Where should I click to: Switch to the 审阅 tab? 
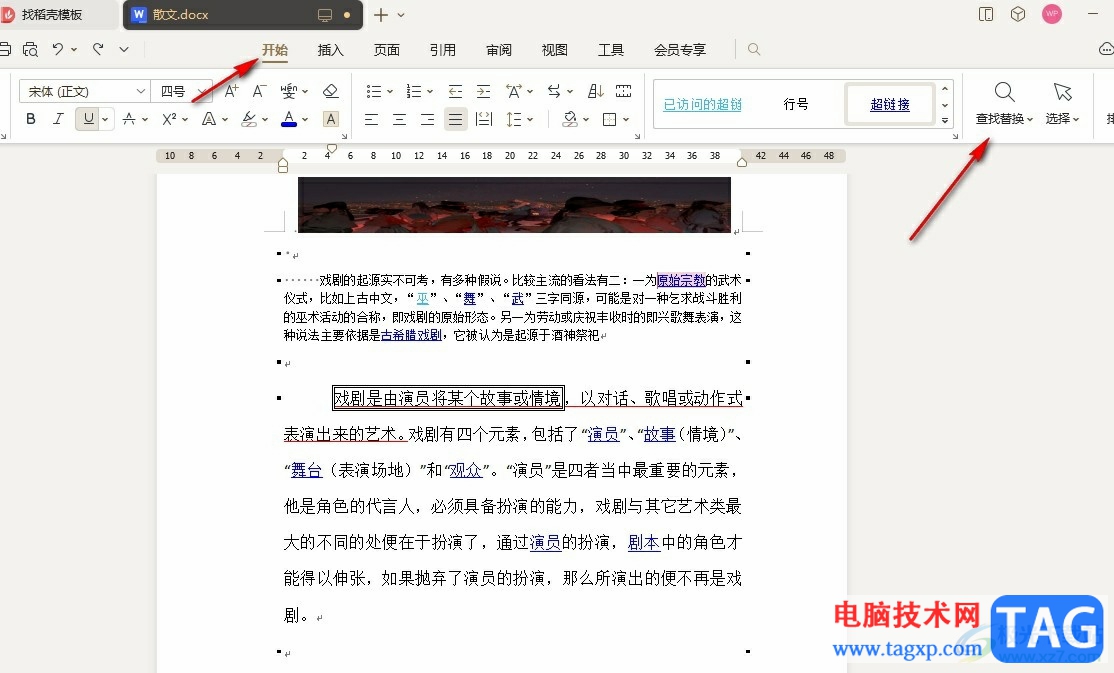(499, 50)
